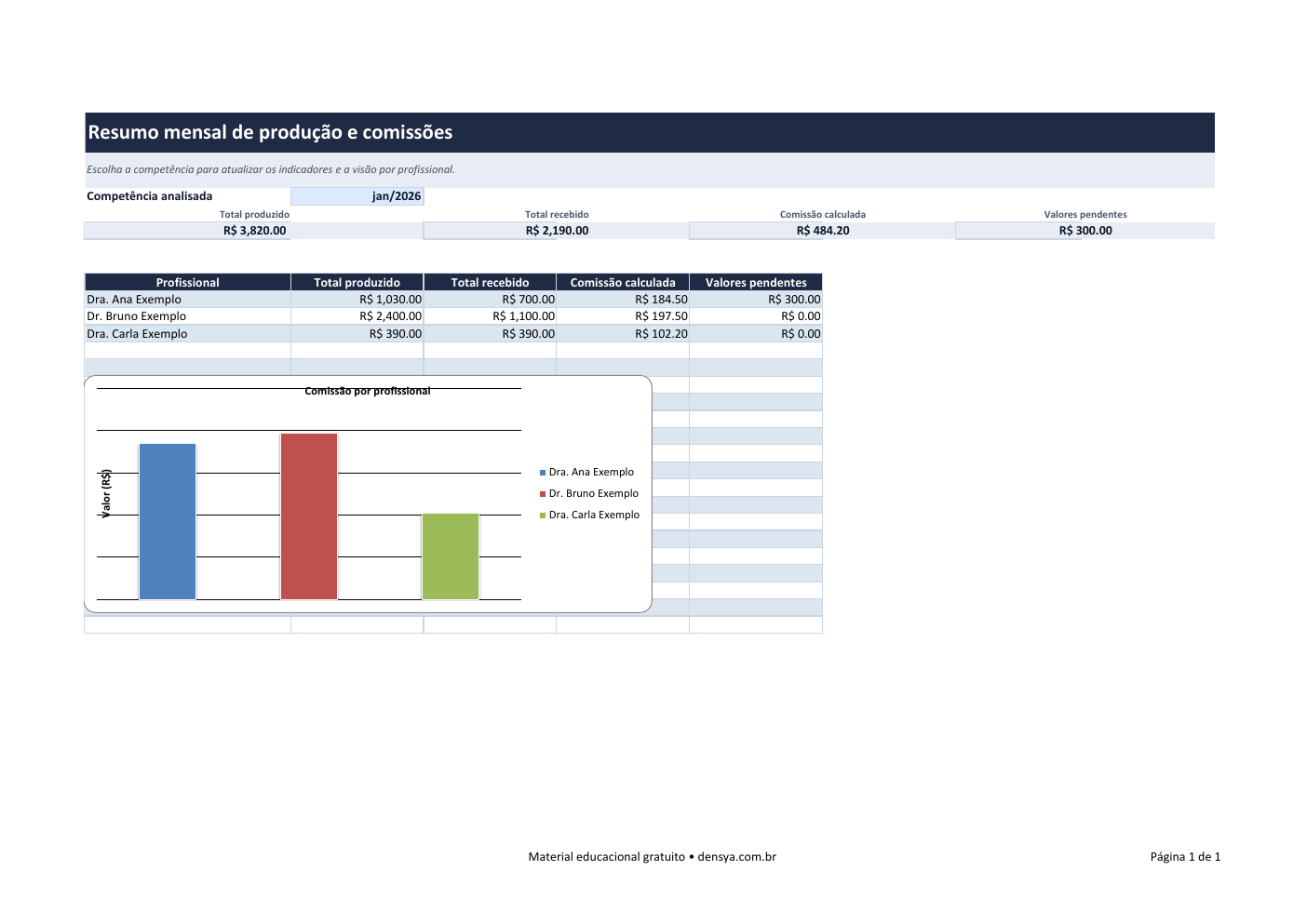Screen dimensions: 1307x924
Task: Click green legend swatch for Dra. Carla
Action: [x=543, y=516]
